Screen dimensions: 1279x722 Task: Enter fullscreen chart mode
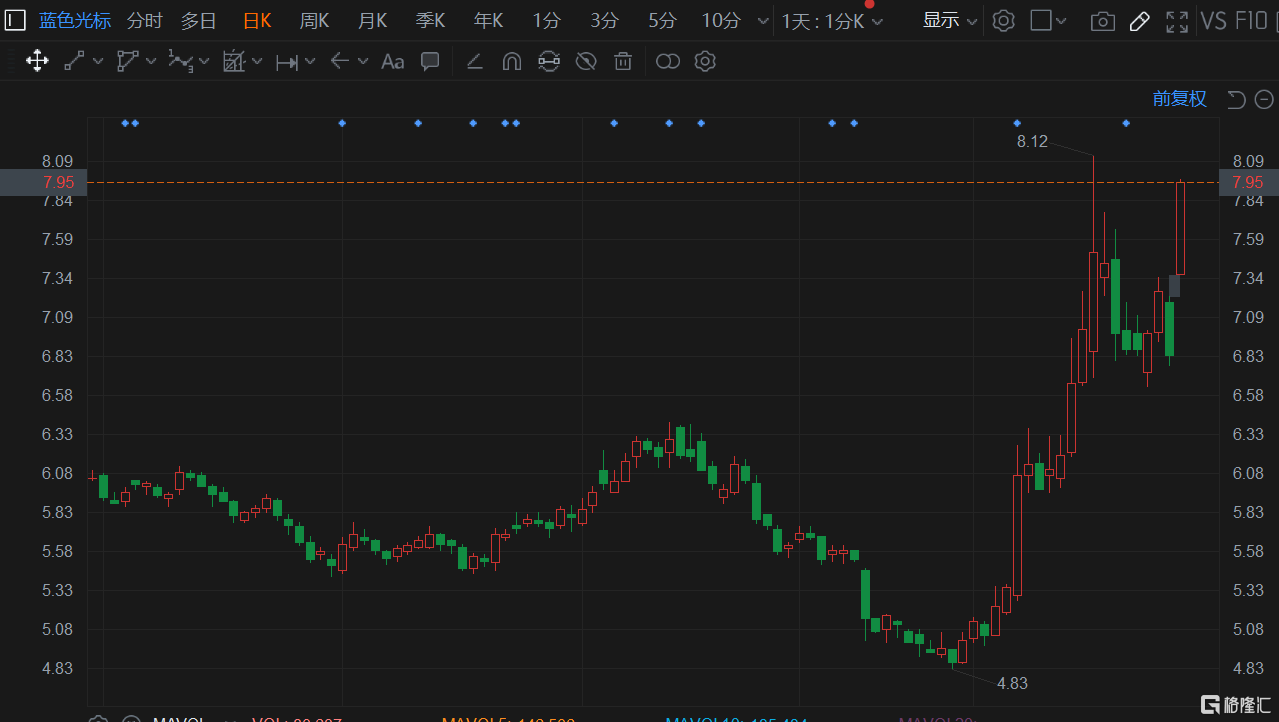[x=1177, y=21]
